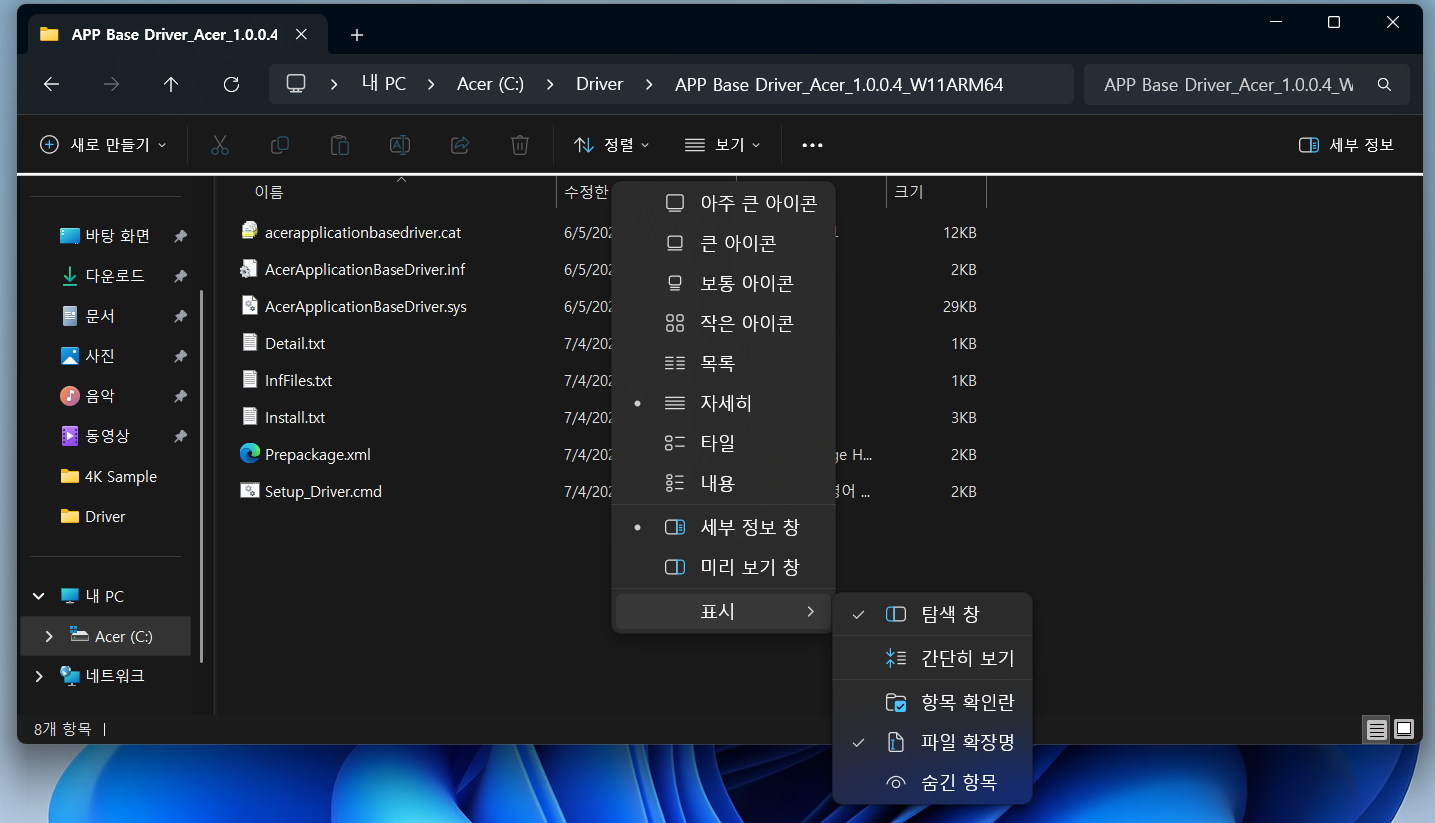Open 다운로드 in the sidebar

coord(115,276)
